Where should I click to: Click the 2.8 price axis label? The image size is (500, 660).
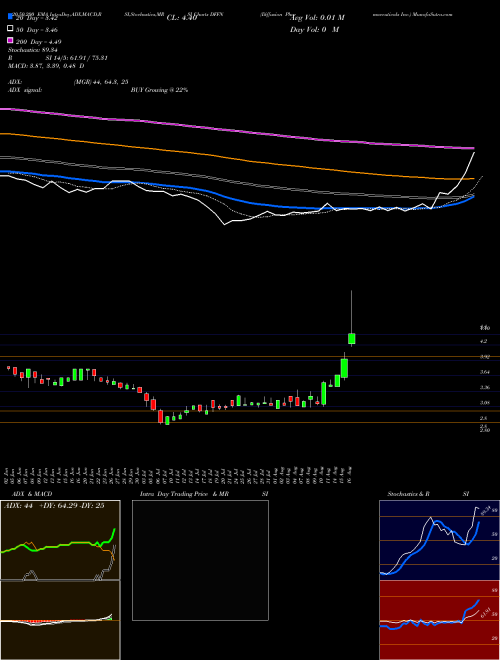[483, 418]
